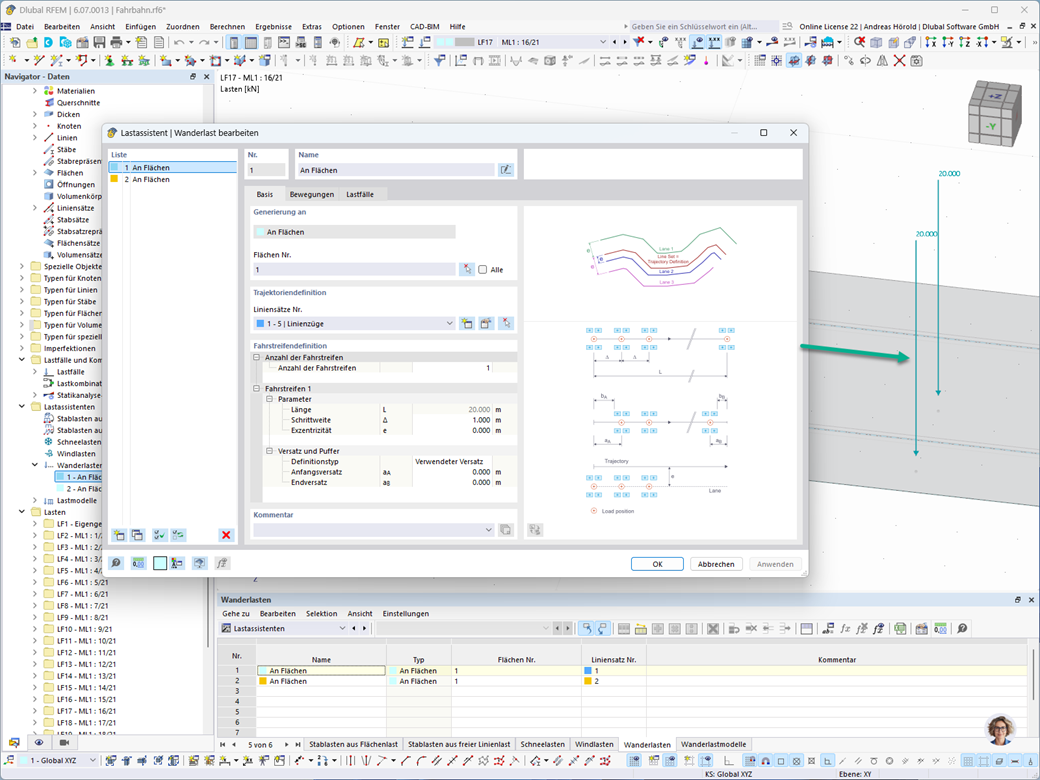Image resolution: width=1040 pixels, height=780 pixels.
Task: Click the copy moving load icon below the Liste panel
Action: point(137,535)
